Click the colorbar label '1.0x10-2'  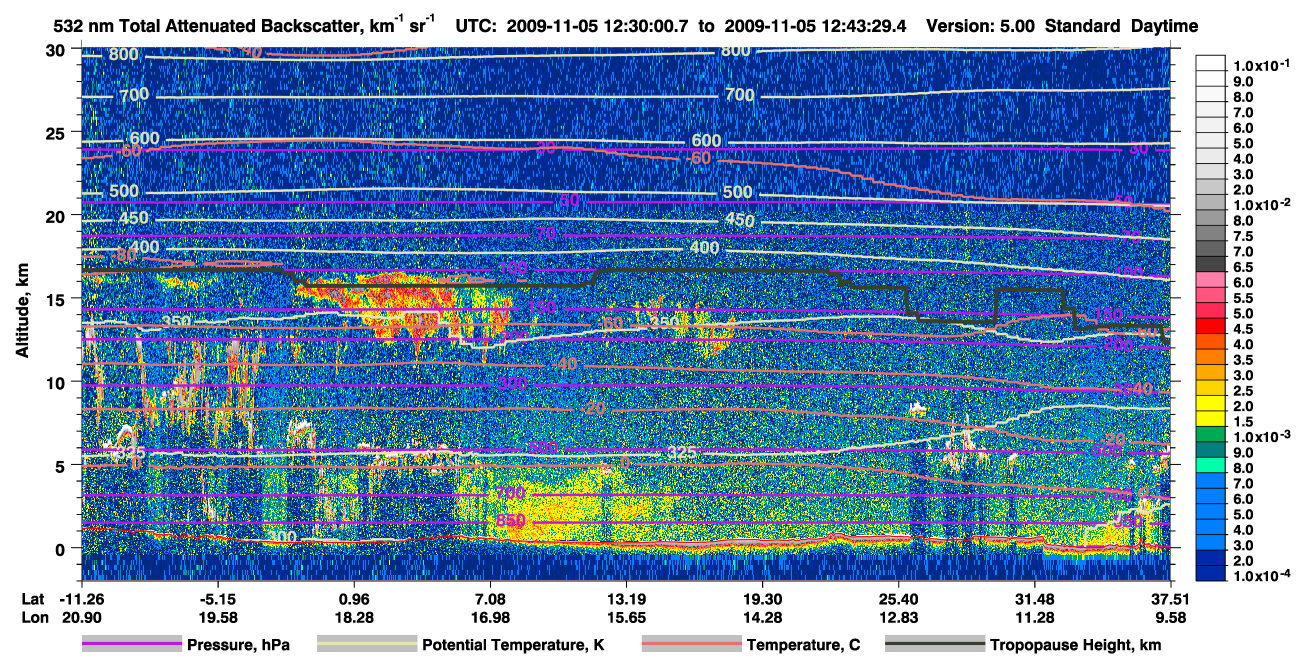(x=1261, y=204)
